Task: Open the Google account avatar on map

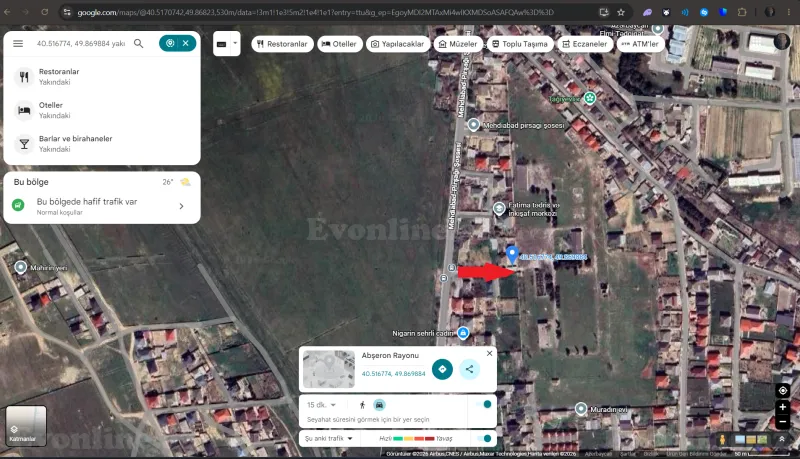Action: (781, 41)
